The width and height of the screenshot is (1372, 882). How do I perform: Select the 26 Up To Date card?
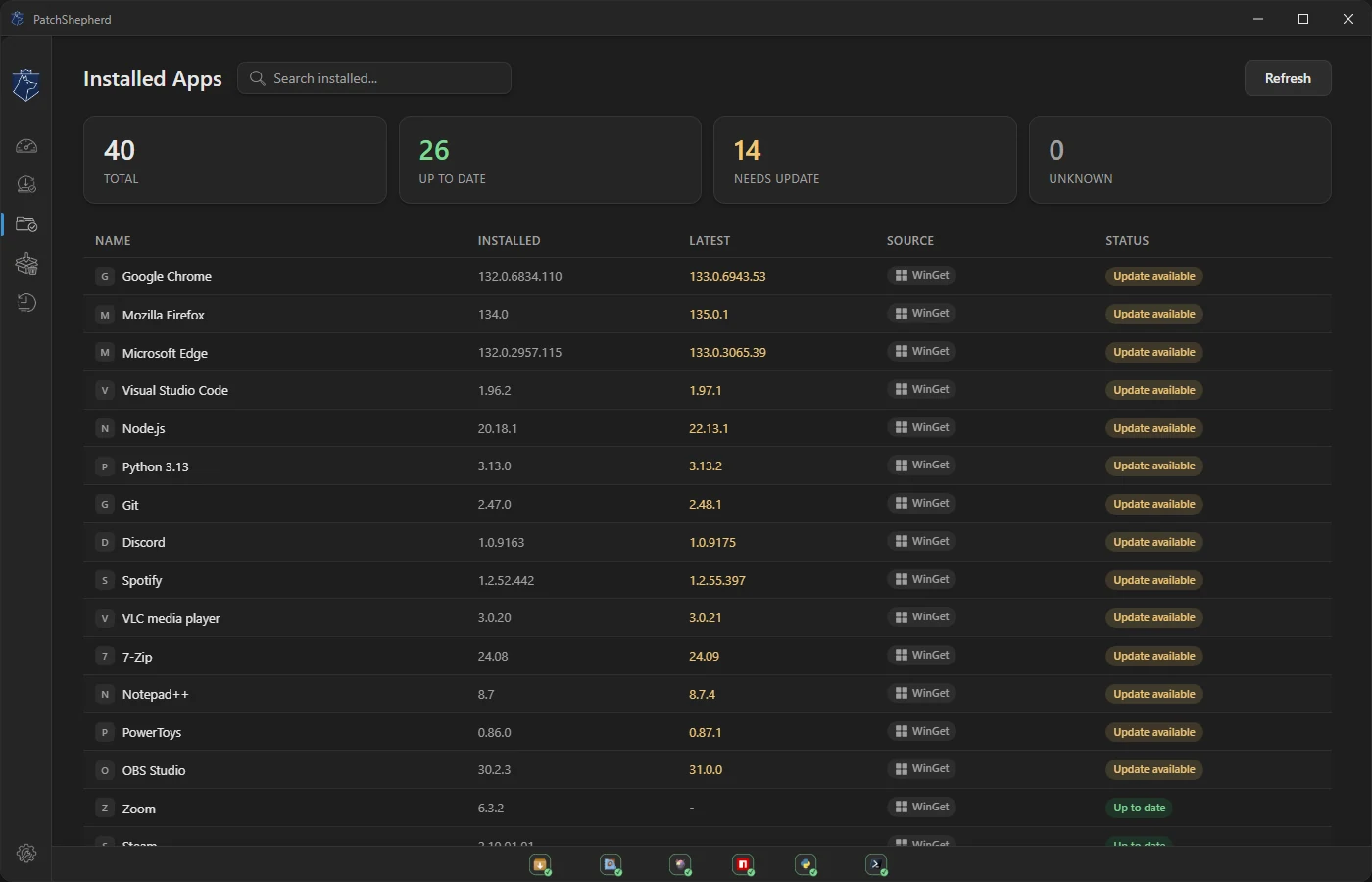pyautogui.click(x=550, y=160)
